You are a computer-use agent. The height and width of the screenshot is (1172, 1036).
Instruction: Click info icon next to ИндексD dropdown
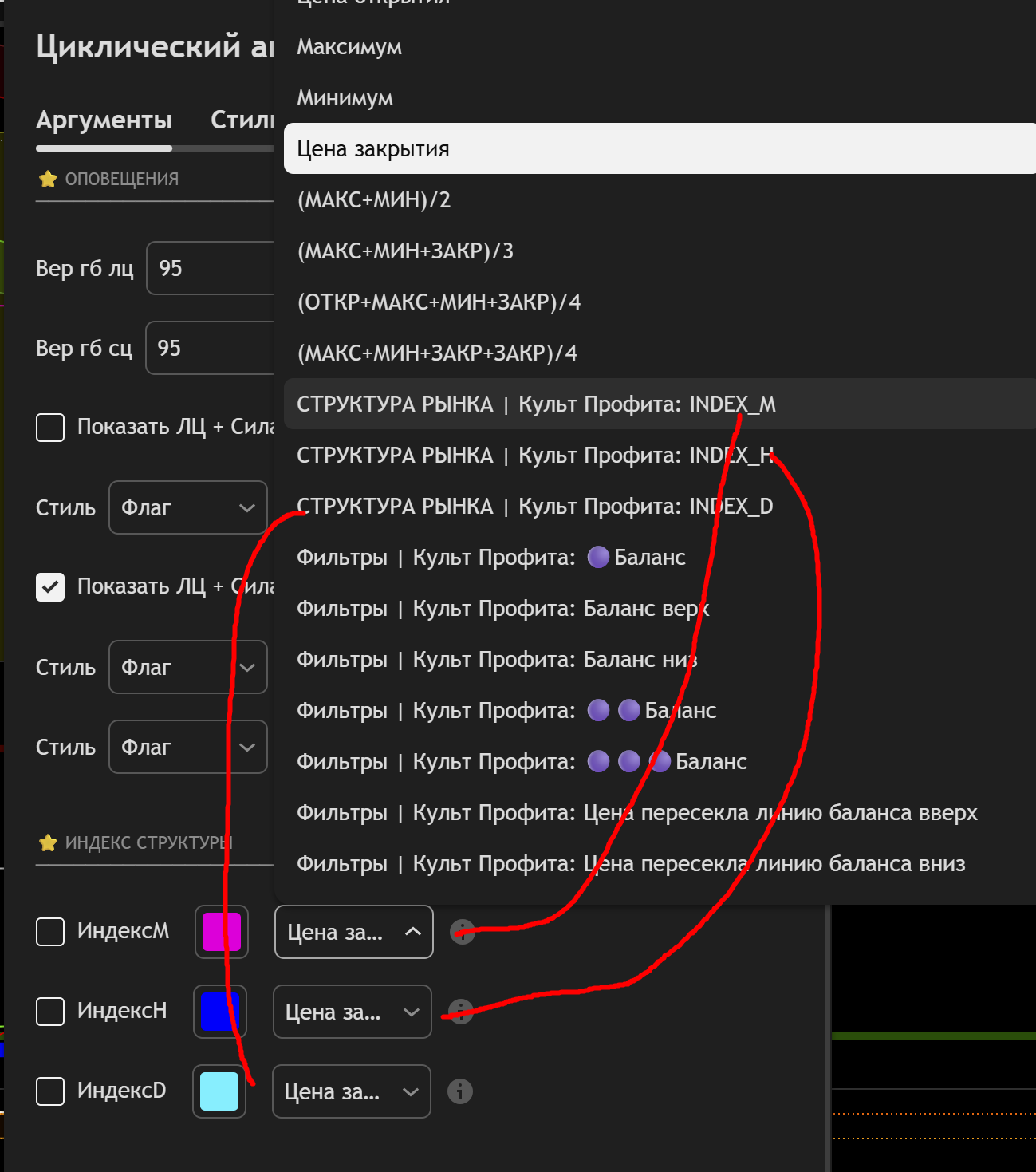click(460, 1091)
